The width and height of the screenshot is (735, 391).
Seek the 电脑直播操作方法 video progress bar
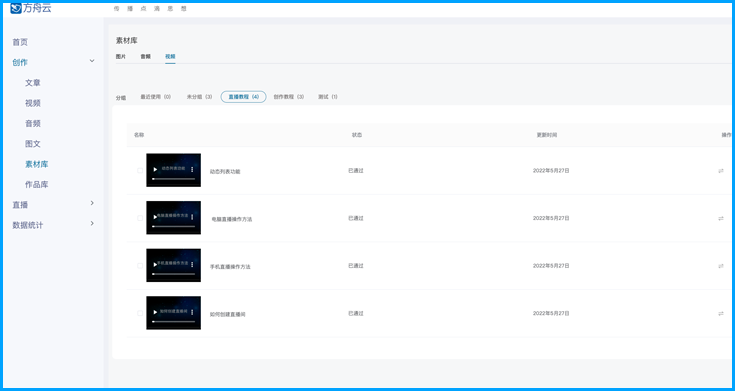pyautogui.click(x=173, y=226)
